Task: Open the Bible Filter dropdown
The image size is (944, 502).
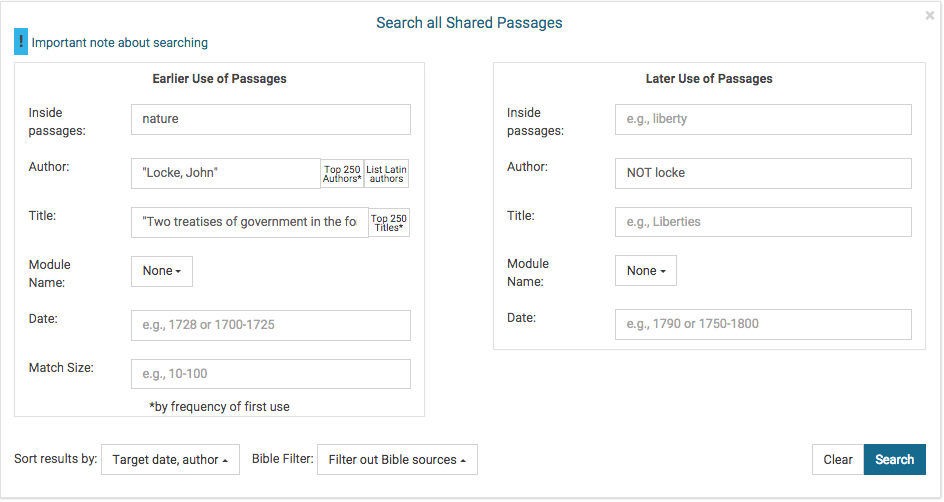Action: click(x=397, y=460)
